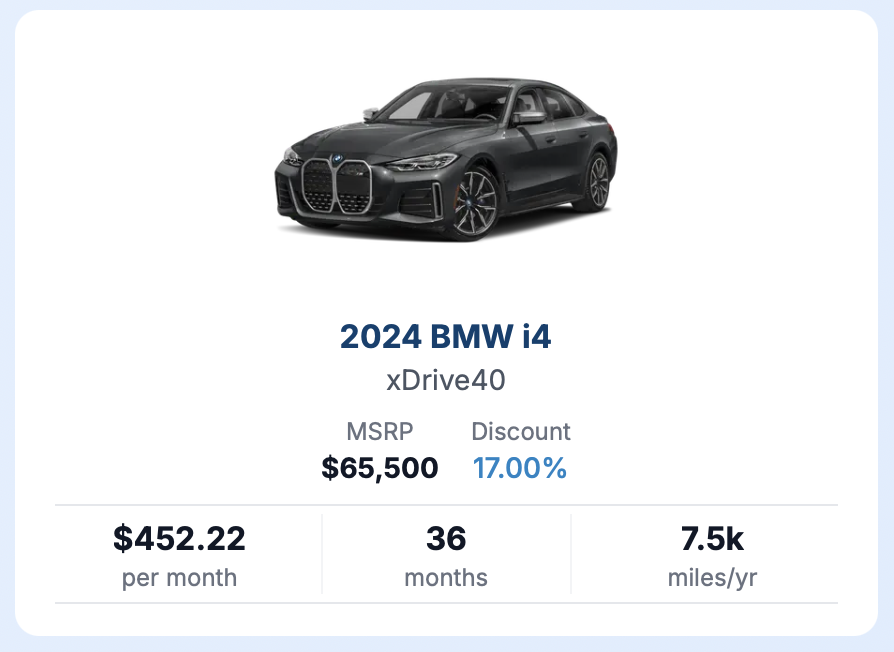The image size is (894, 652).
Task: Click the 36 lease term value
Action: 446,539
